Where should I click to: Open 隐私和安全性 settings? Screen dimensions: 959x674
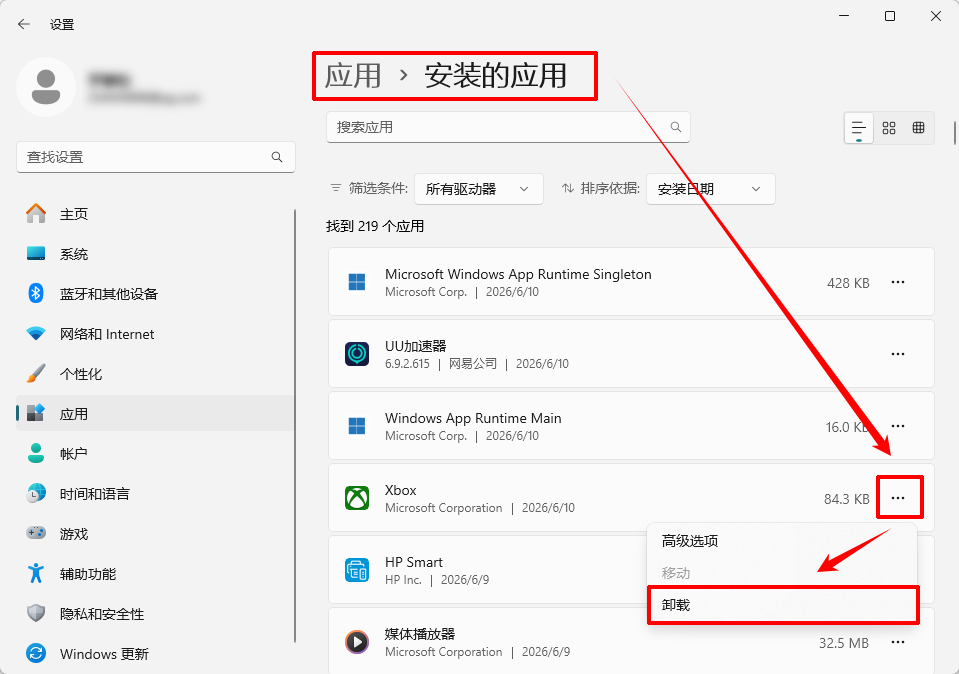coord(156,614)
